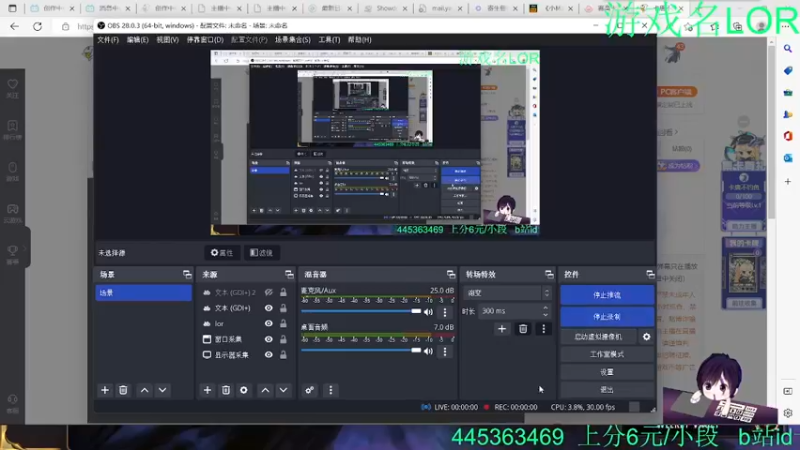Toggle lock on lor source

click(x=283, y=323)
